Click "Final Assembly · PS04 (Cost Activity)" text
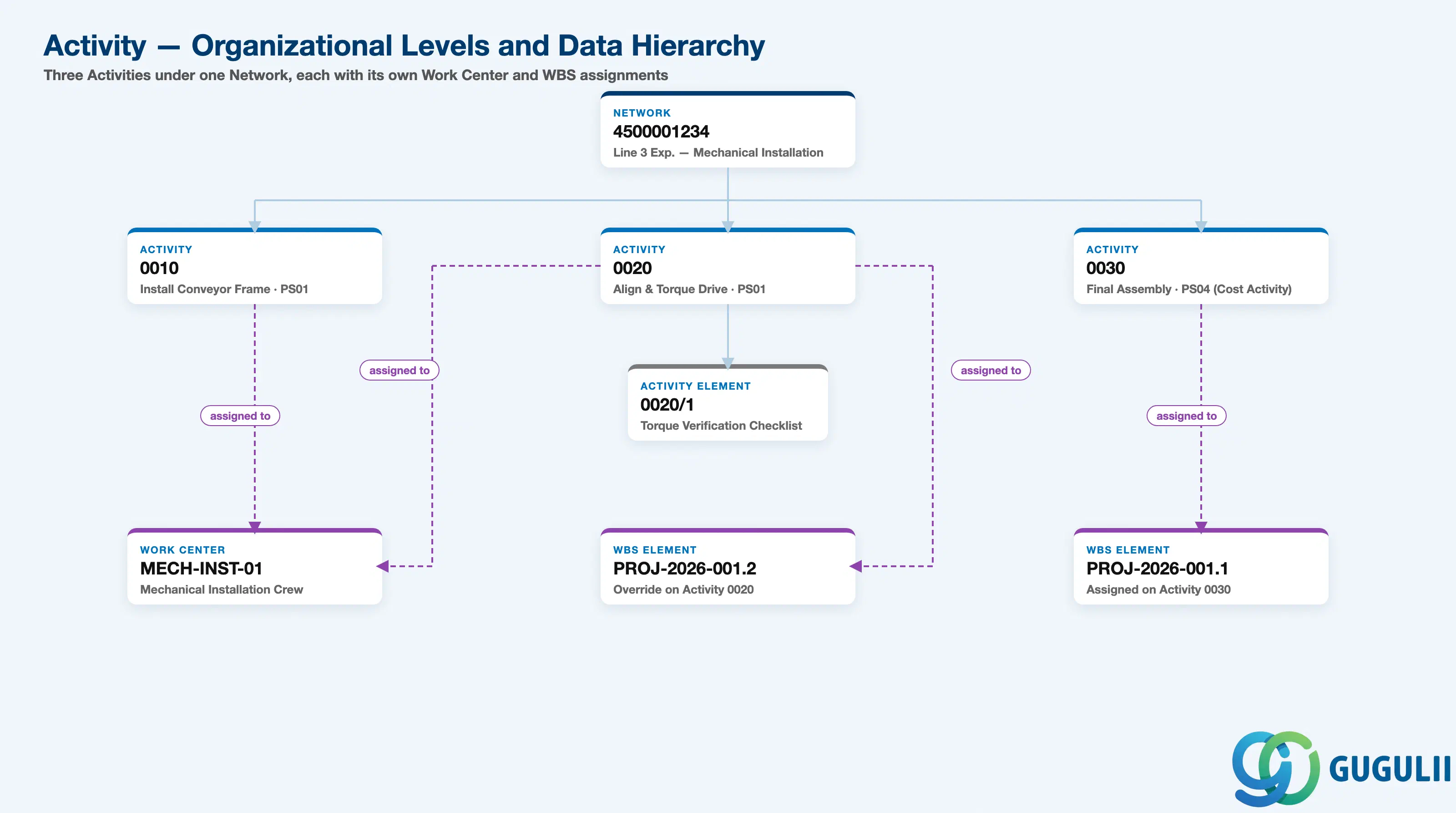 (1188, 289)
